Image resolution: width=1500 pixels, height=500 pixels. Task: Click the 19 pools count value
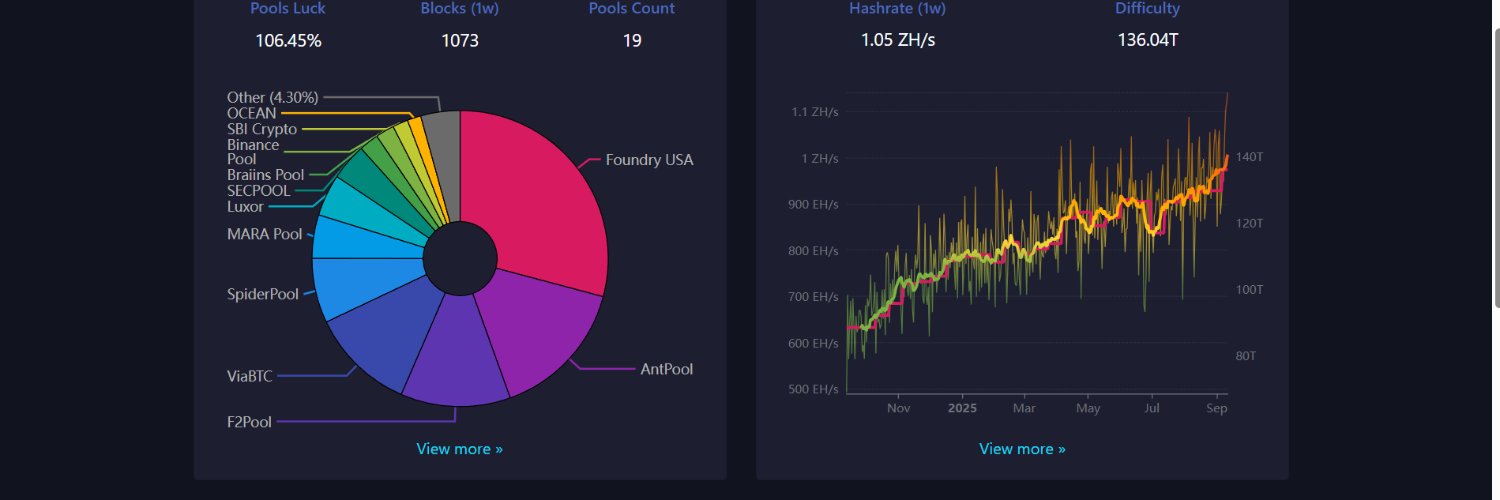(632, 41)
